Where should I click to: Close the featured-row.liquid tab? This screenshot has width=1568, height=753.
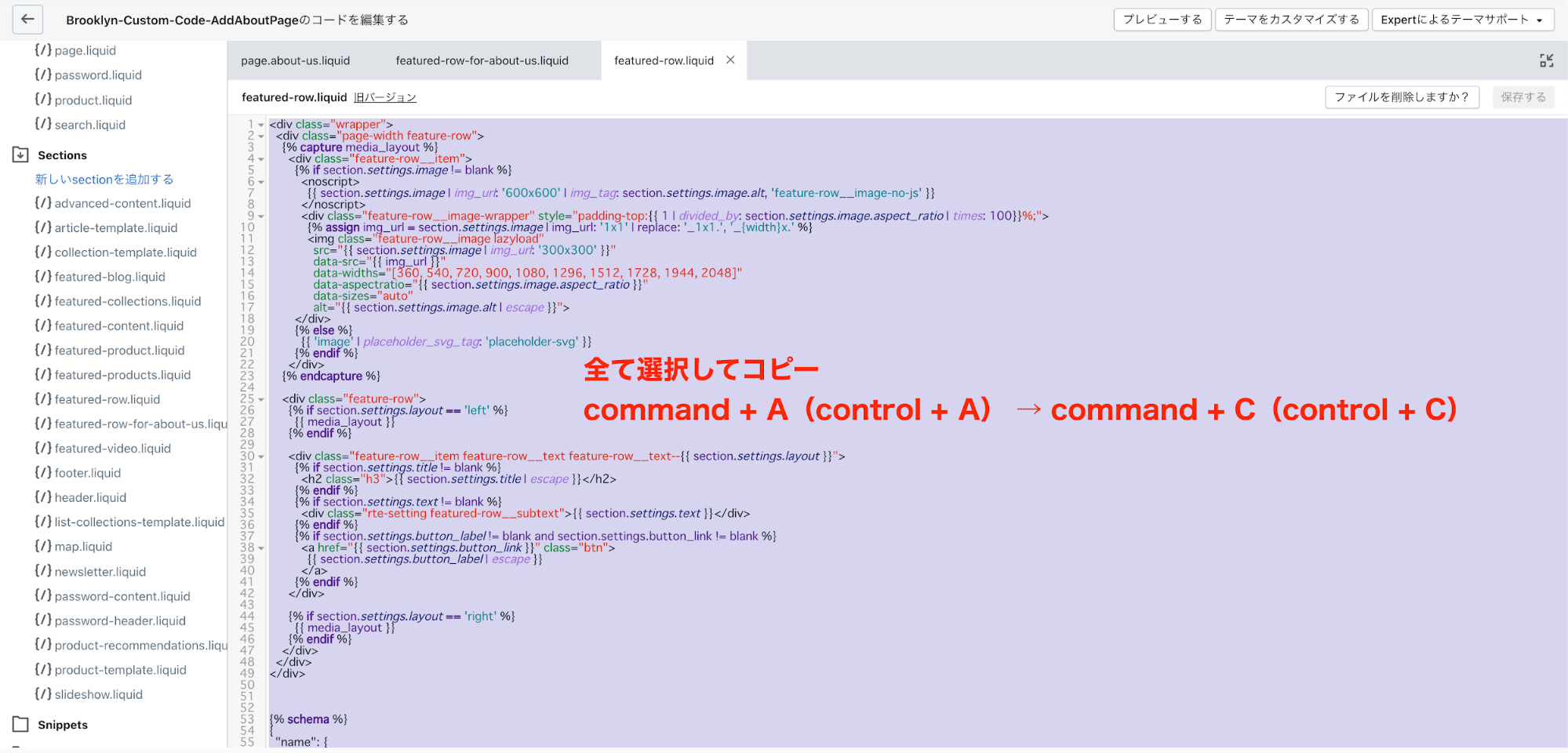[730, 60]
